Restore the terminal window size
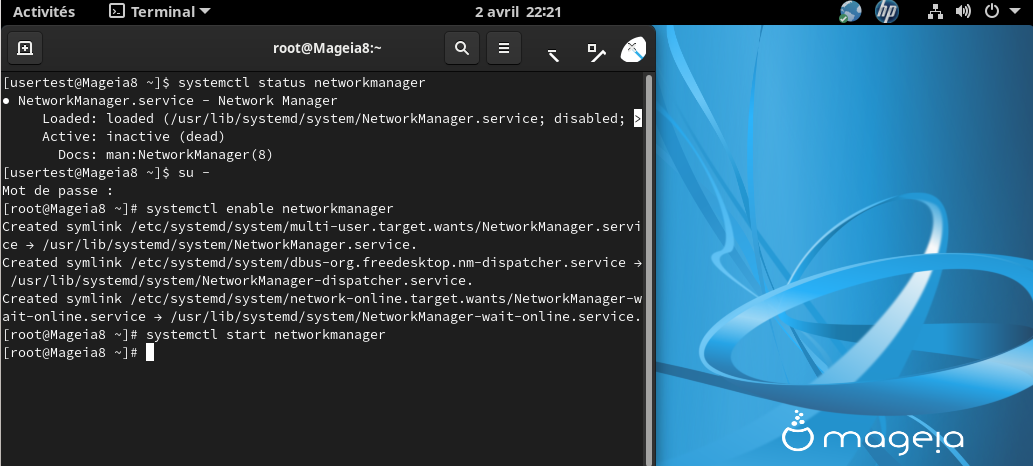 596,53
